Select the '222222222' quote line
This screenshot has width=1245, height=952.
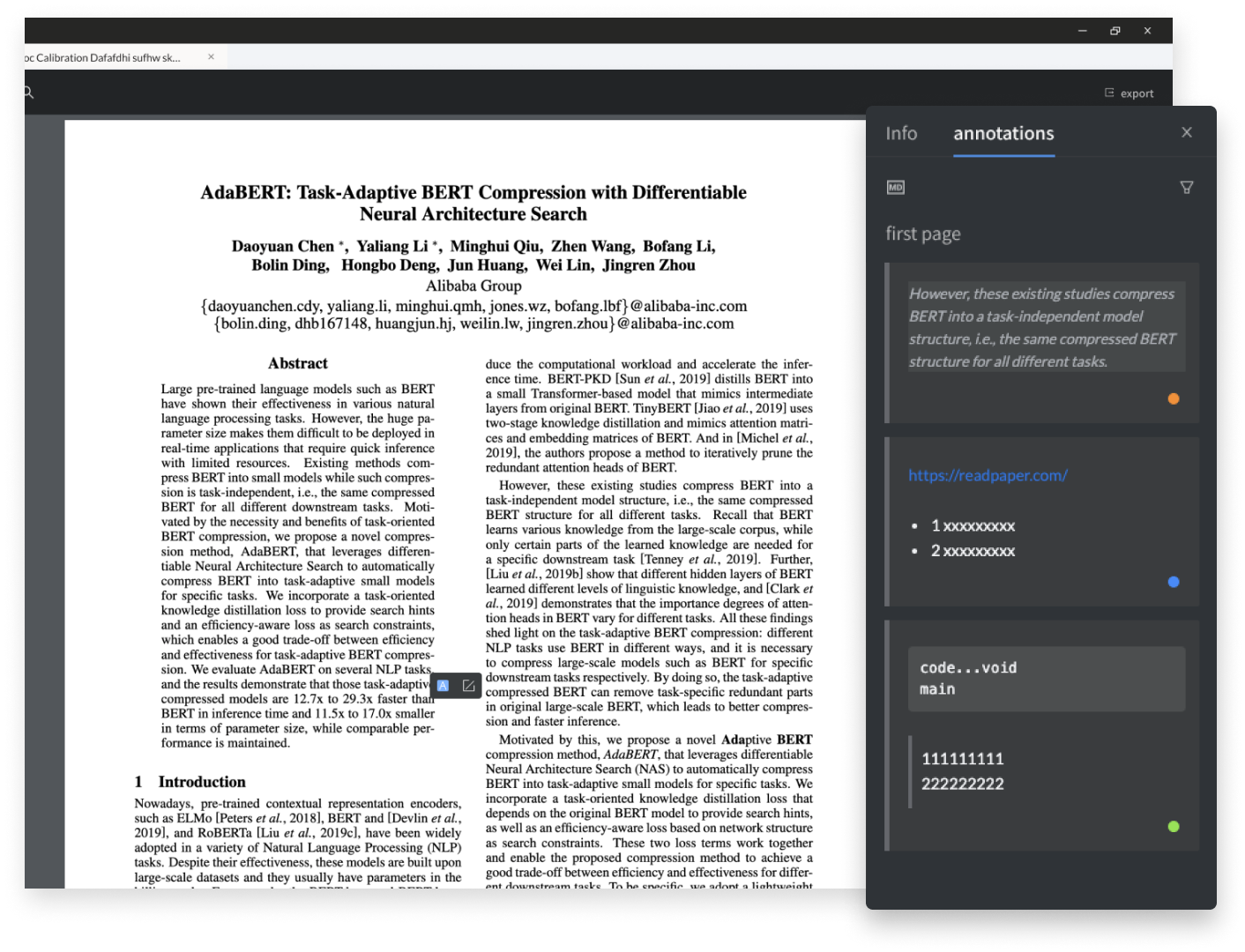click(962, 784)
